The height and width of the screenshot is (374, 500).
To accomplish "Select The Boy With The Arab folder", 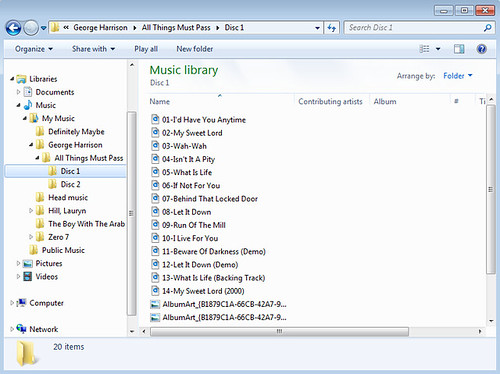I will click(x=86, y=224).
